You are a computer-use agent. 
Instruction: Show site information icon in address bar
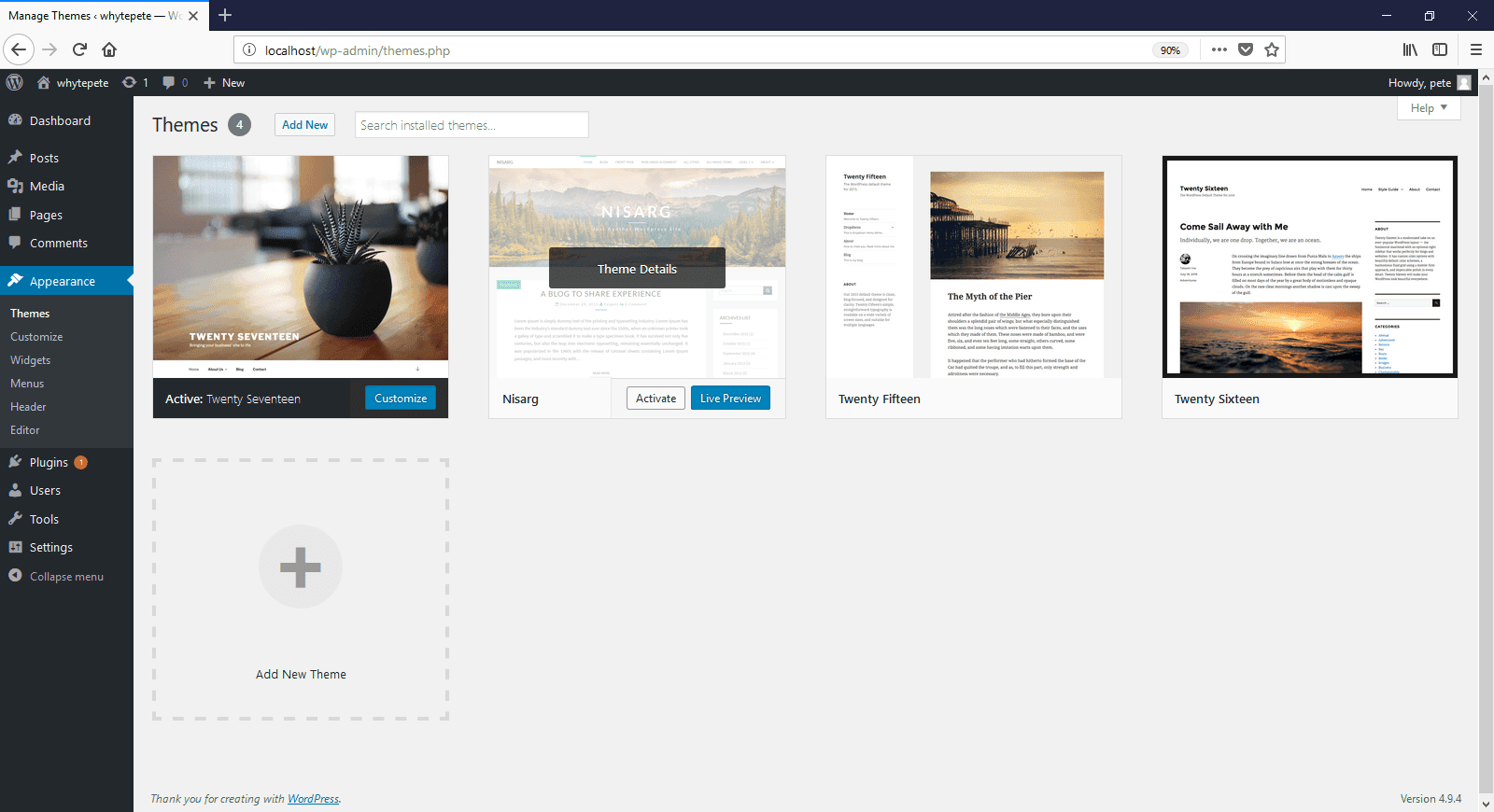(249, 50)
